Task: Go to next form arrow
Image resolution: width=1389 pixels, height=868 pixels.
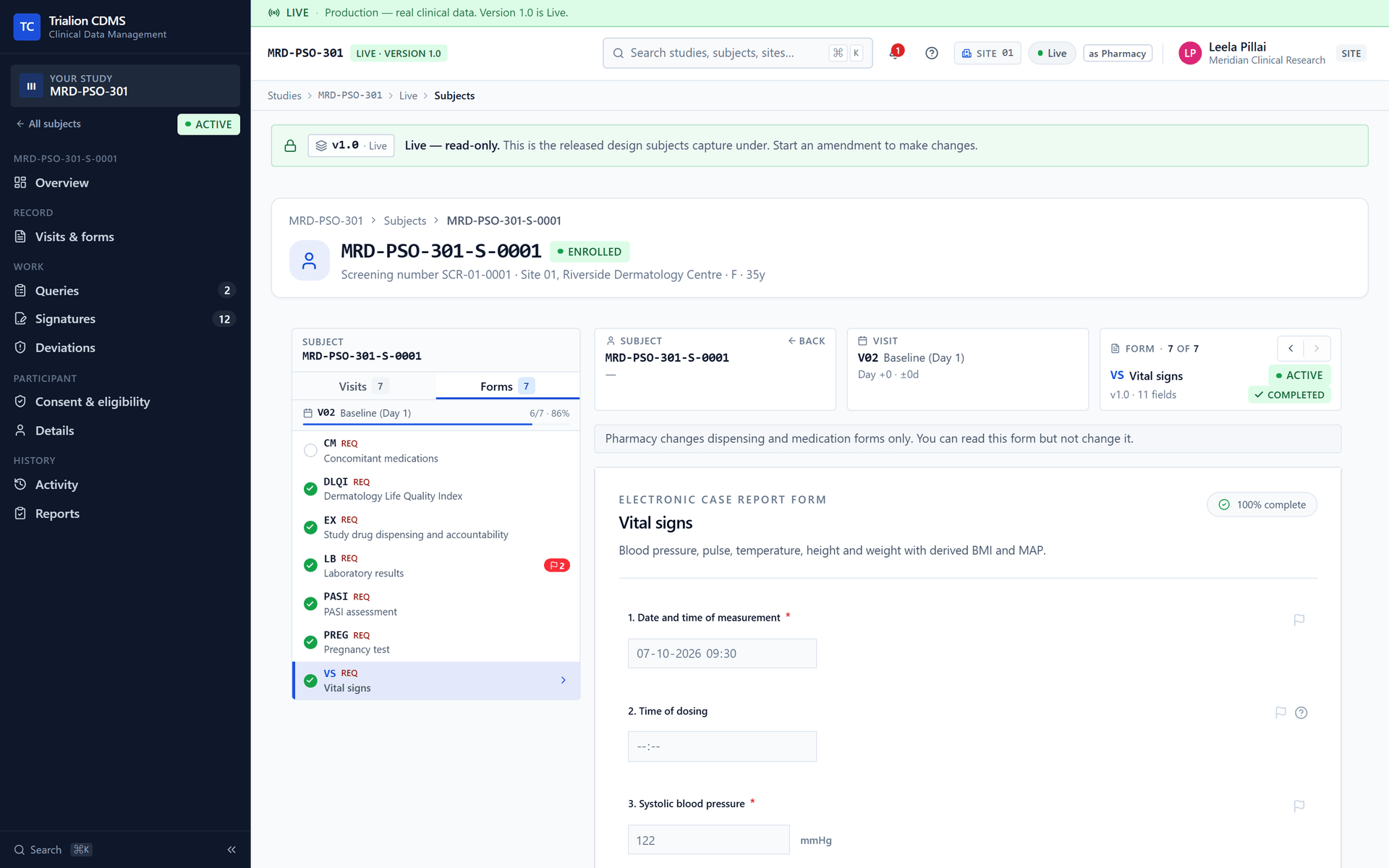Action: (1317, 349)
